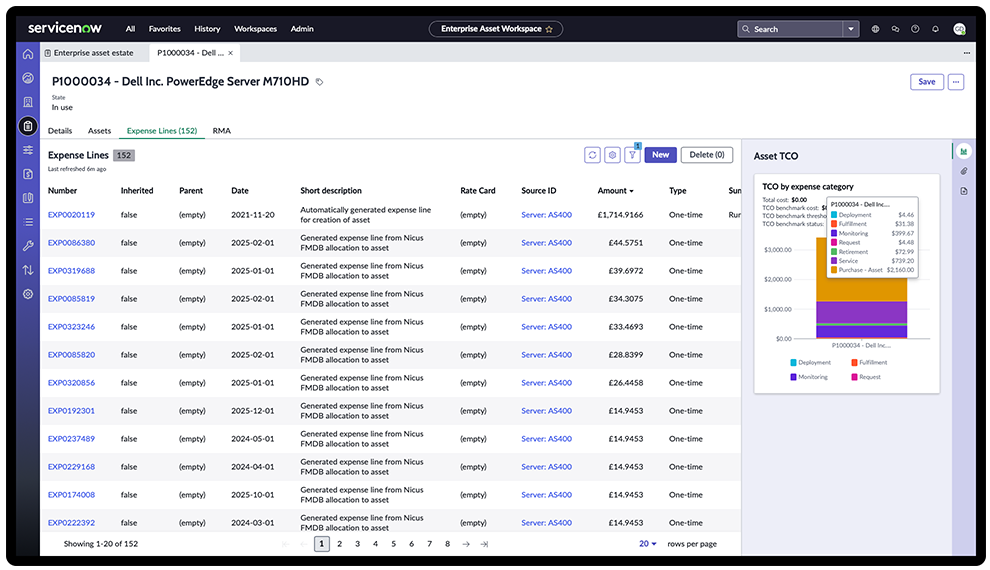The height and width of the screenshot is (570, 990).
Task: Open the more actions menu beside Save
Action: (x=956, y=82)
